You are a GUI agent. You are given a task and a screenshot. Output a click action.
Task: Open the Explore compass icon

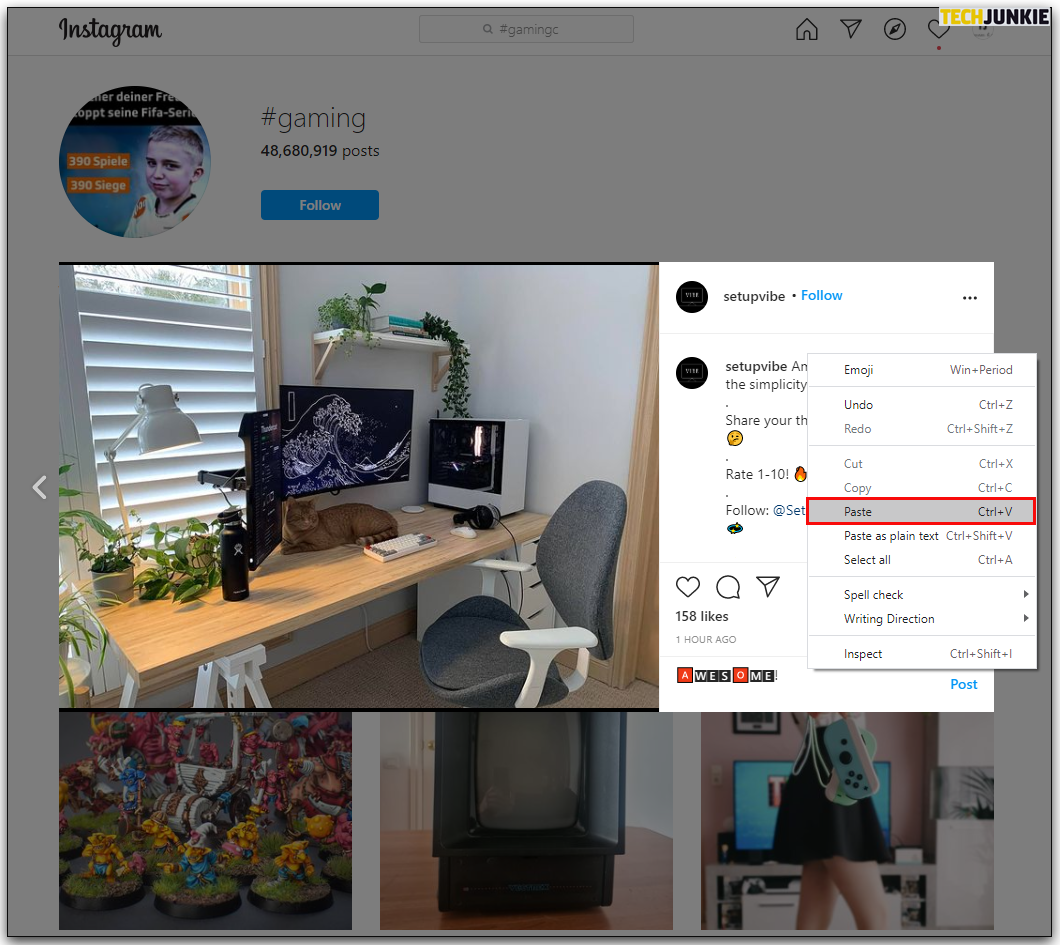tap(894, 29)
